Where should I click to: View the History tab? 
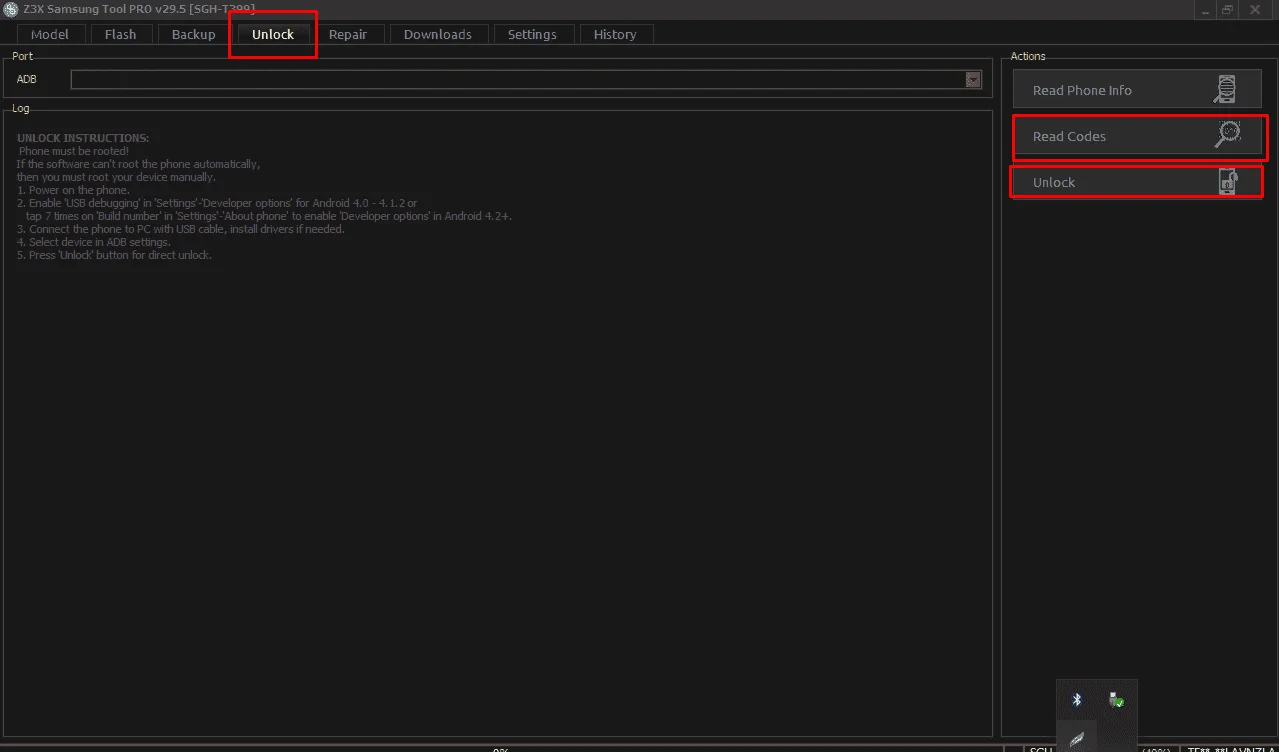point(615,34)
